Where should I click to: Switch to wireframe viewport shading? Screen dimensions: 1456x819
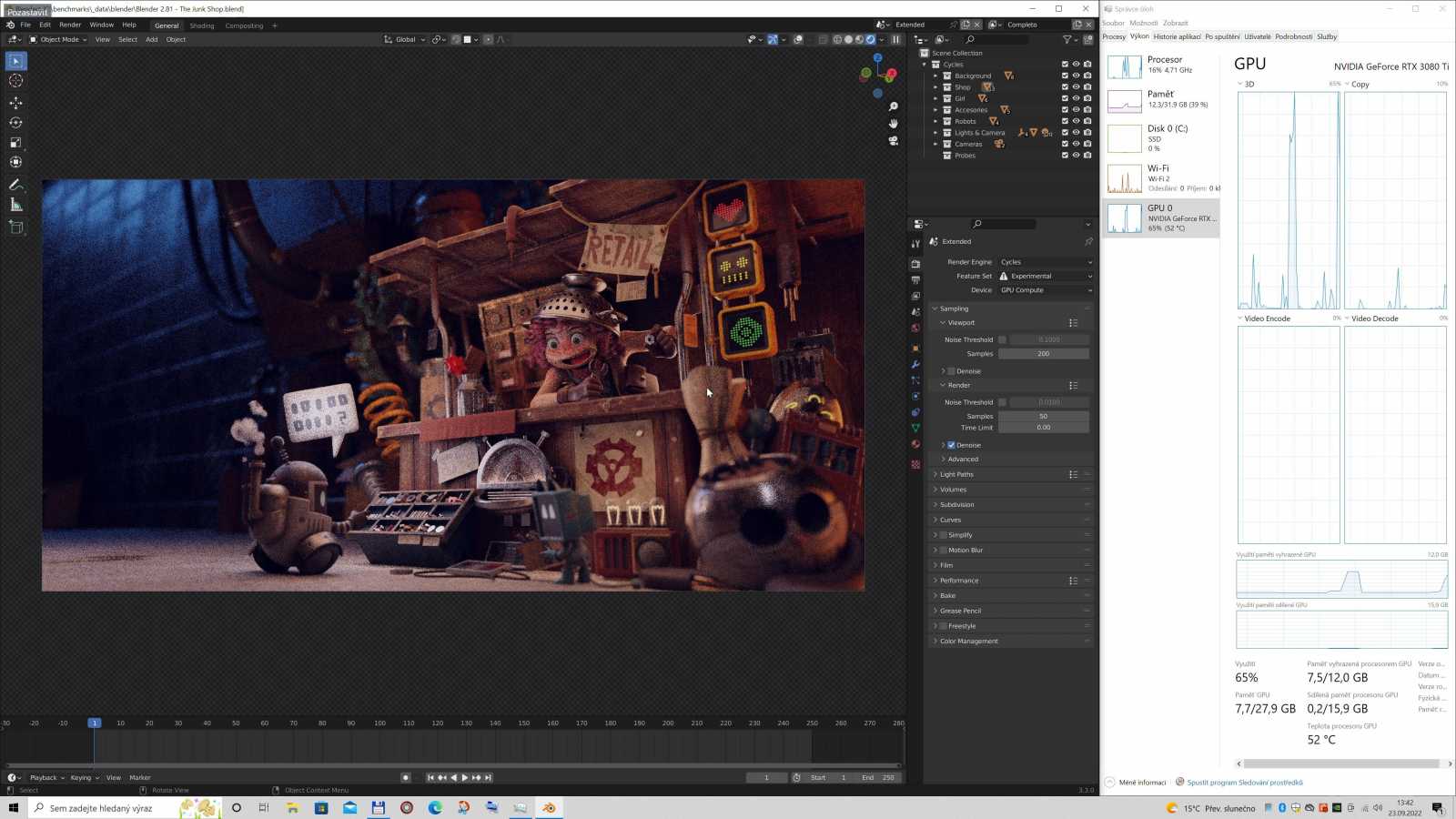[x=837, y=39]
